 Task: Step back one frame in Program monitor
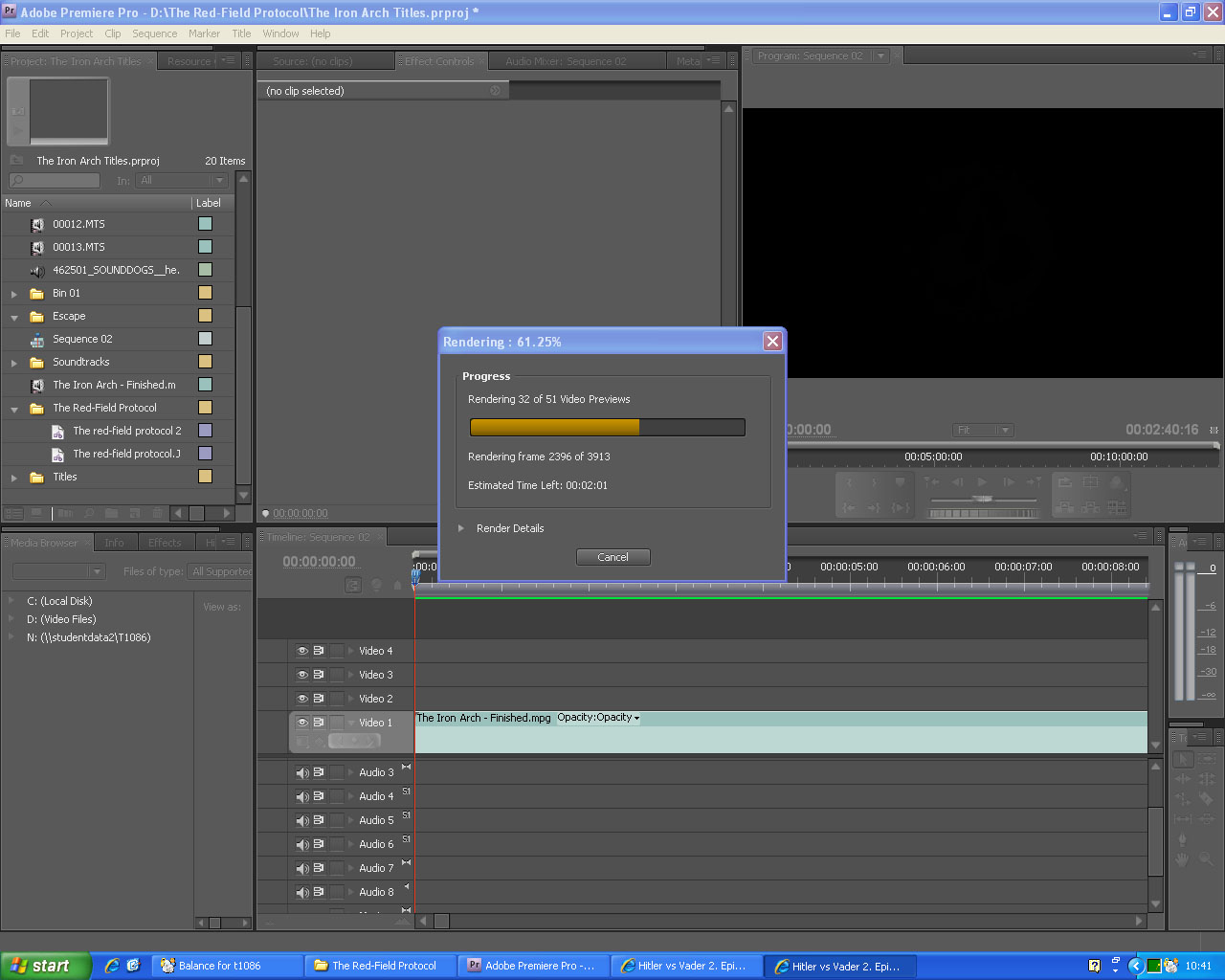[x=957, y=482]
